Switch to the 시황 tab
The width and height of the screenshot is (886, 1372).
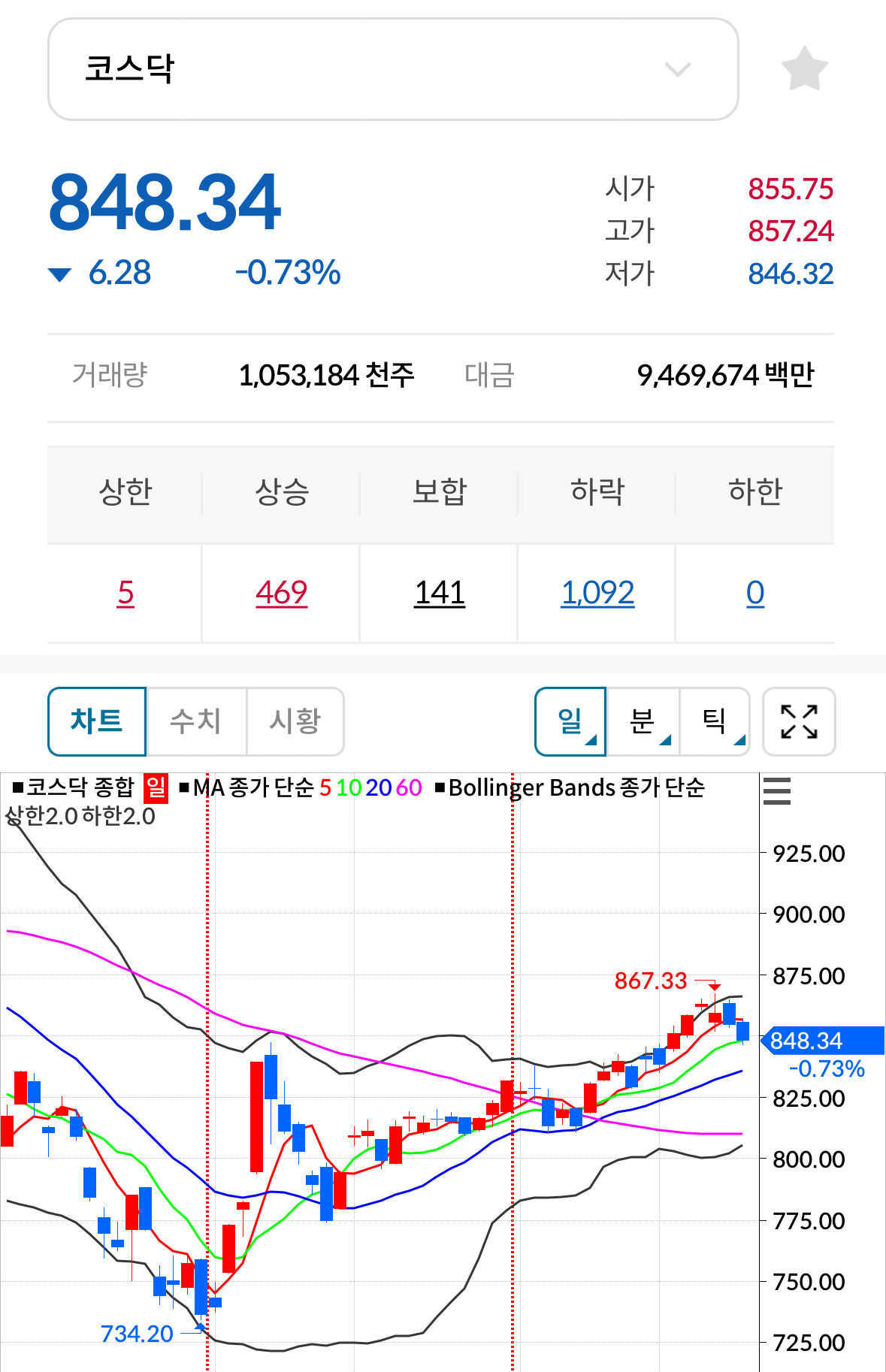pos(295,721)
